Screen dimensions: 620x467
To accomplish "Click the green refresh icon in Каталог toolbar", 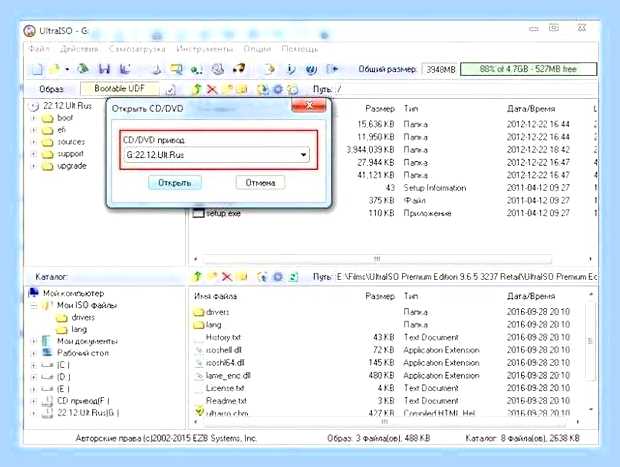I will (x=293, y=277).
